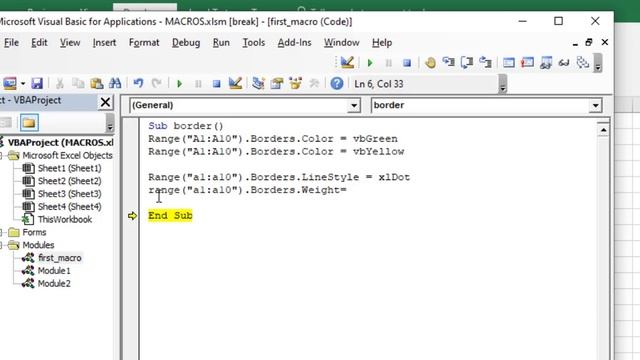The width and height of the screenshot is (640, 360).
Task: Click View Microsoft Excel icon
Action: [x=10, y=84]
